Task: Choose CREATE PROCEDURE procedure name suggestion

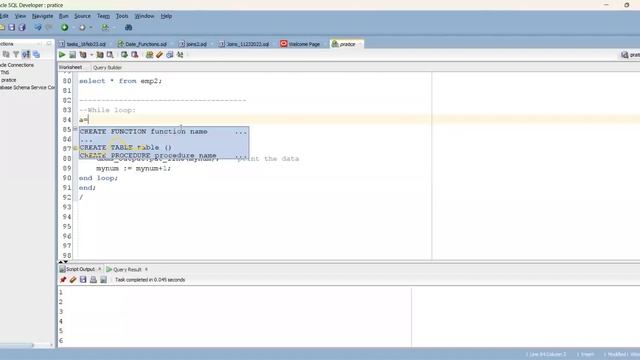Action: click(x=164, y=156)
